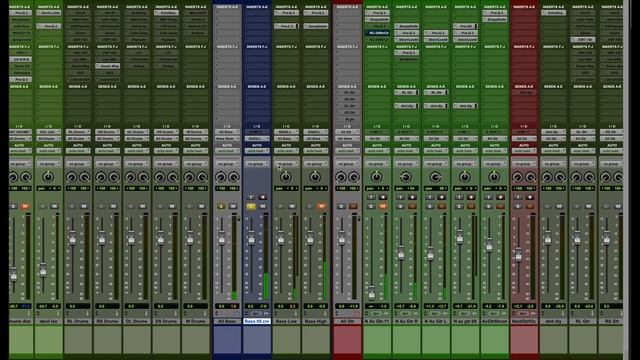The width and height of the screenshot is (640, 360).
Task: Open the group selector on AcGtrStrum
Action: click(x=494, y=164)
